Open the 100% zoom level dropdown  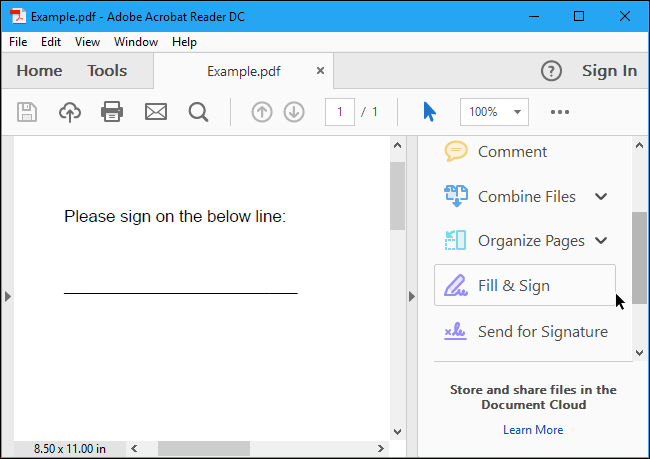click(x=494, y=112)
